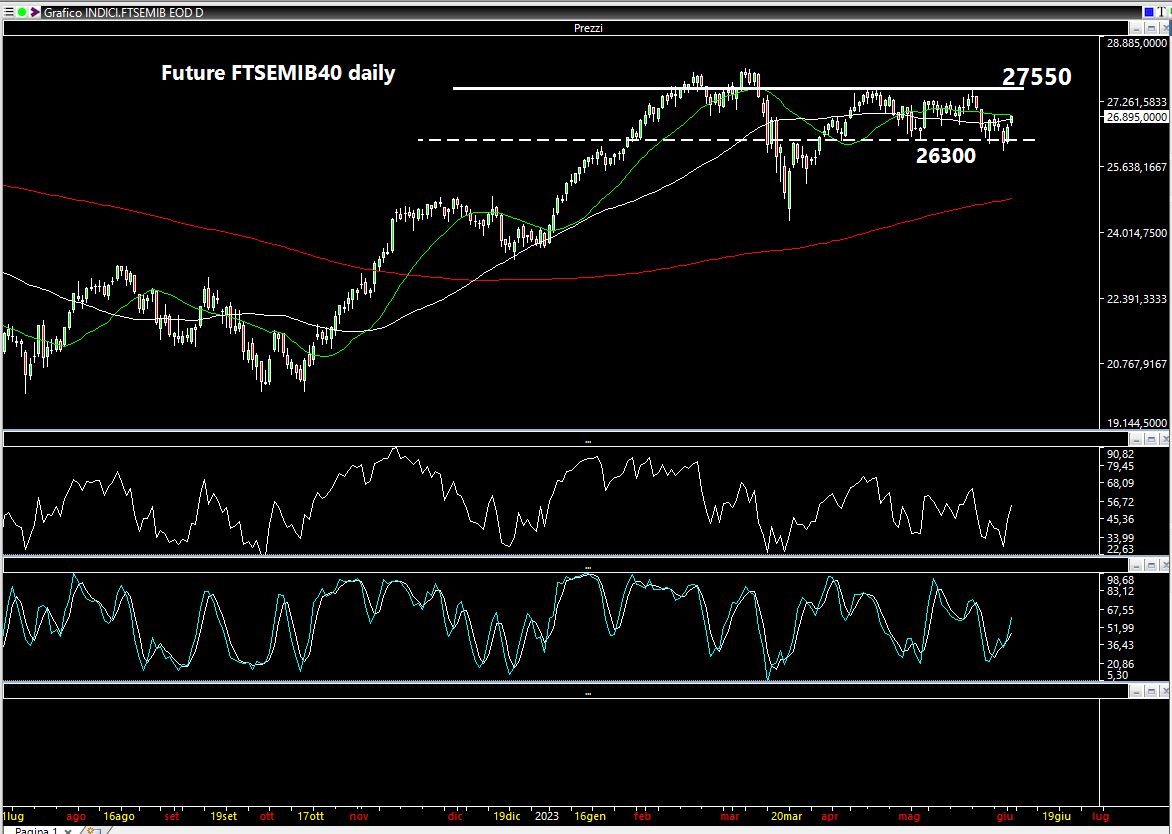The image size is (1172, 834).
Task: Maximize the empty bottom panel
Action: pyautogui.click(x=1152, y=692)
